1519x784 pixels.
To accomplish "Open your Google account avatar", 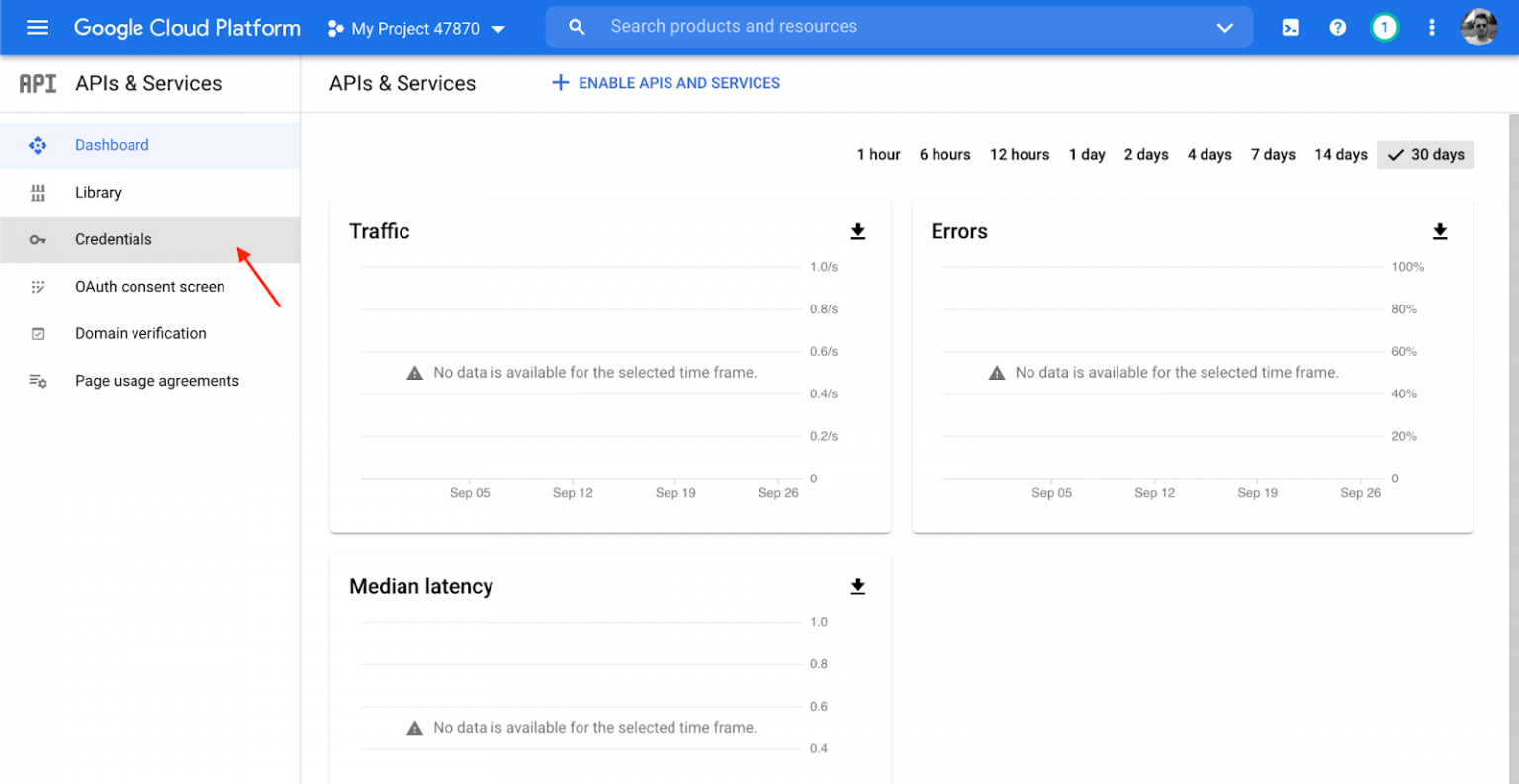I will [x=1478, y=27].
